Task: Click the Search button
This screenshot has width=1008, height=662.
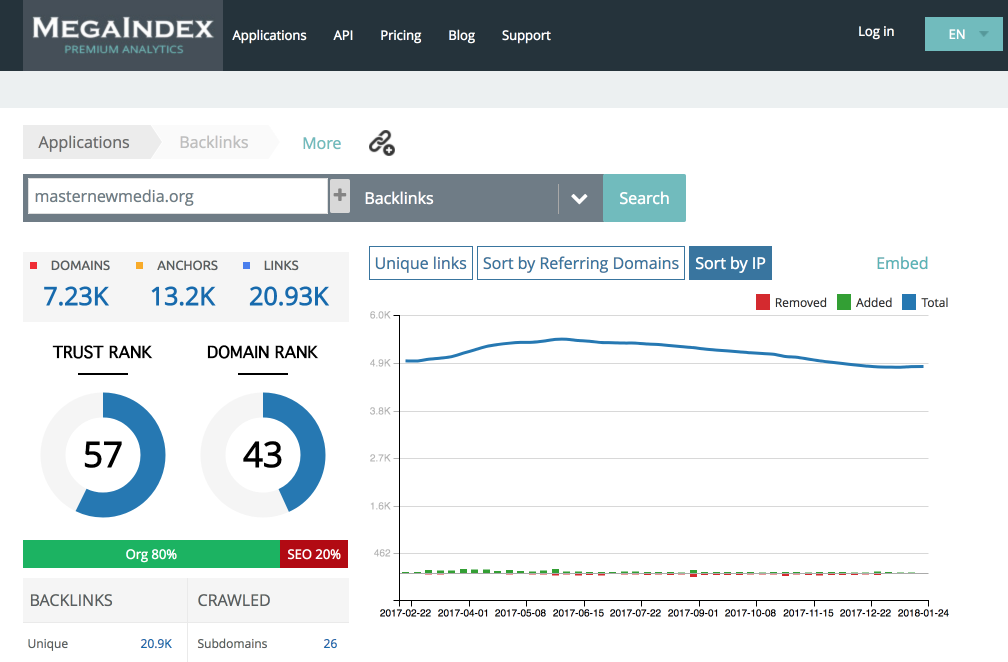Action: [644, 198]
